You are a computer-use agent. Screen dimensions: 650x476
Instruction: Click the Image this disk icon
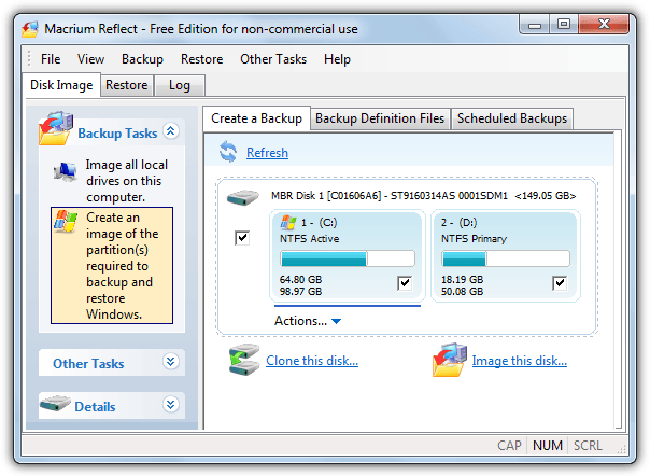point(449,360)
